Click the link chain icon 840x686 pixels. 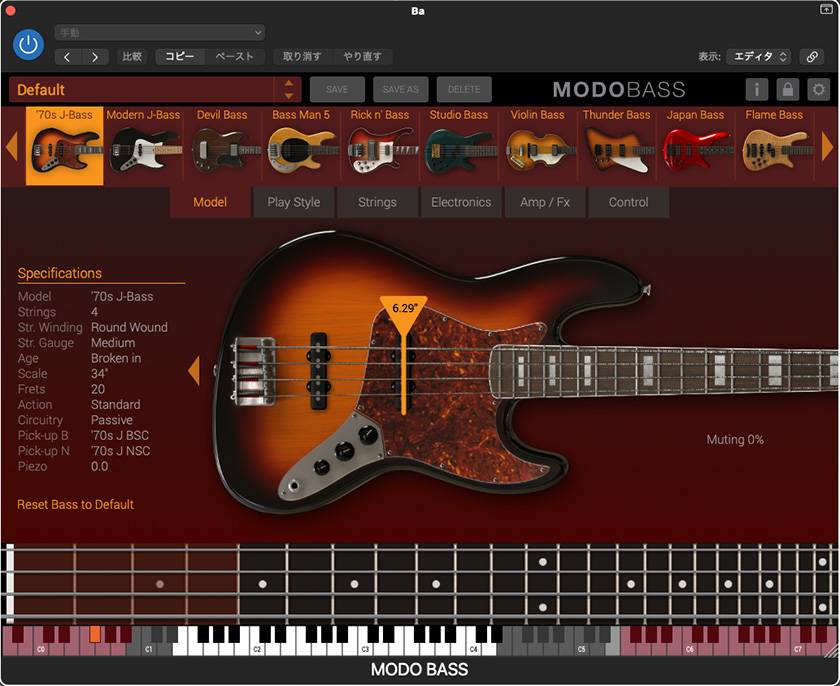[812, 57]
